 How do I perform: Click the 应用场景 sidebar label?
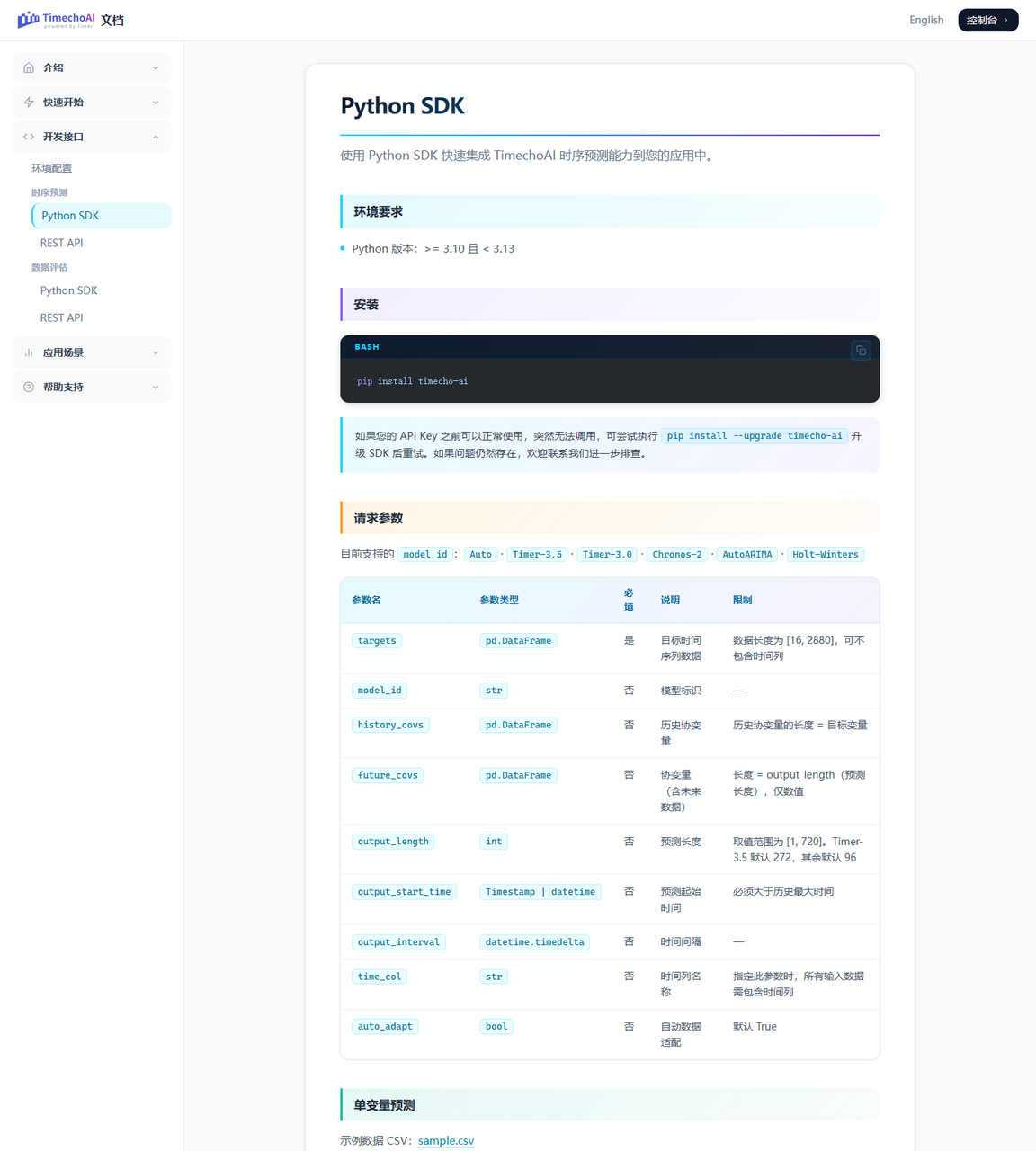coord(63,352)
